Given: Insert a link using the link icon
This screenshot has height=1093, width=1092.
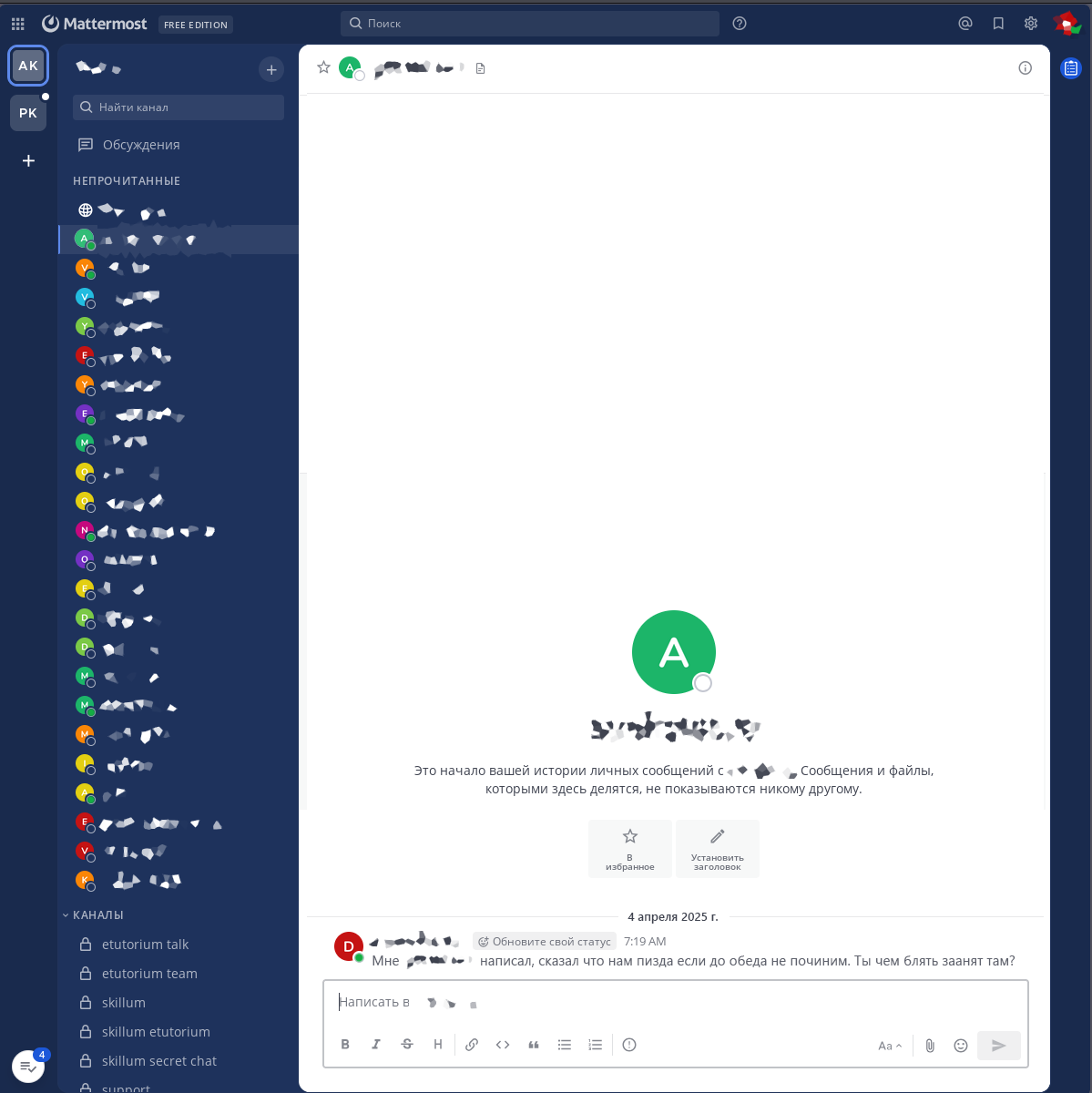Looking at the screenshot, I should pyautogui.click(x=472, y=1045).
